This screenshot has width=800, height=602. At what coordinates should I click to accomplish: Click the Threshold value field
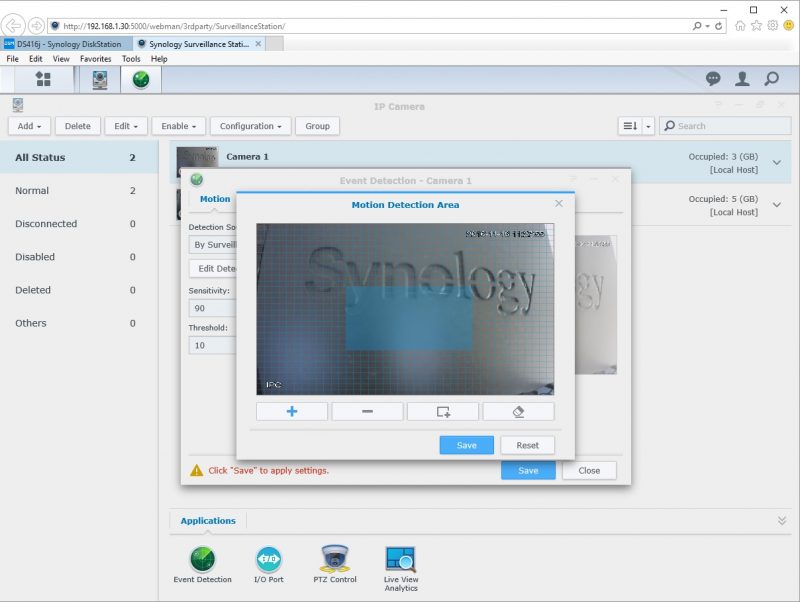coord(213,345)
